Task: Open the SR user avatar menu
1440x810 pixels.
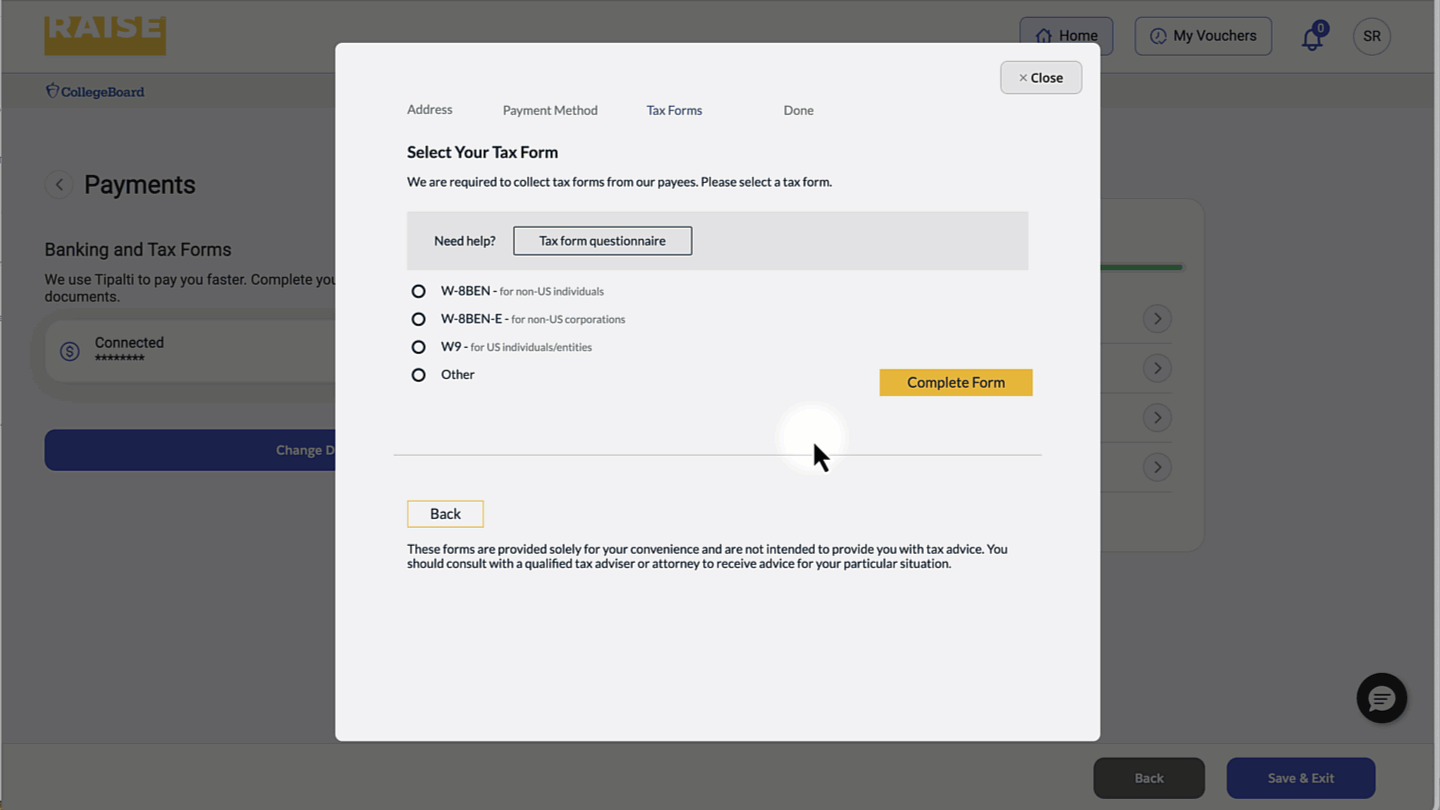Action: click(1371, 36)
